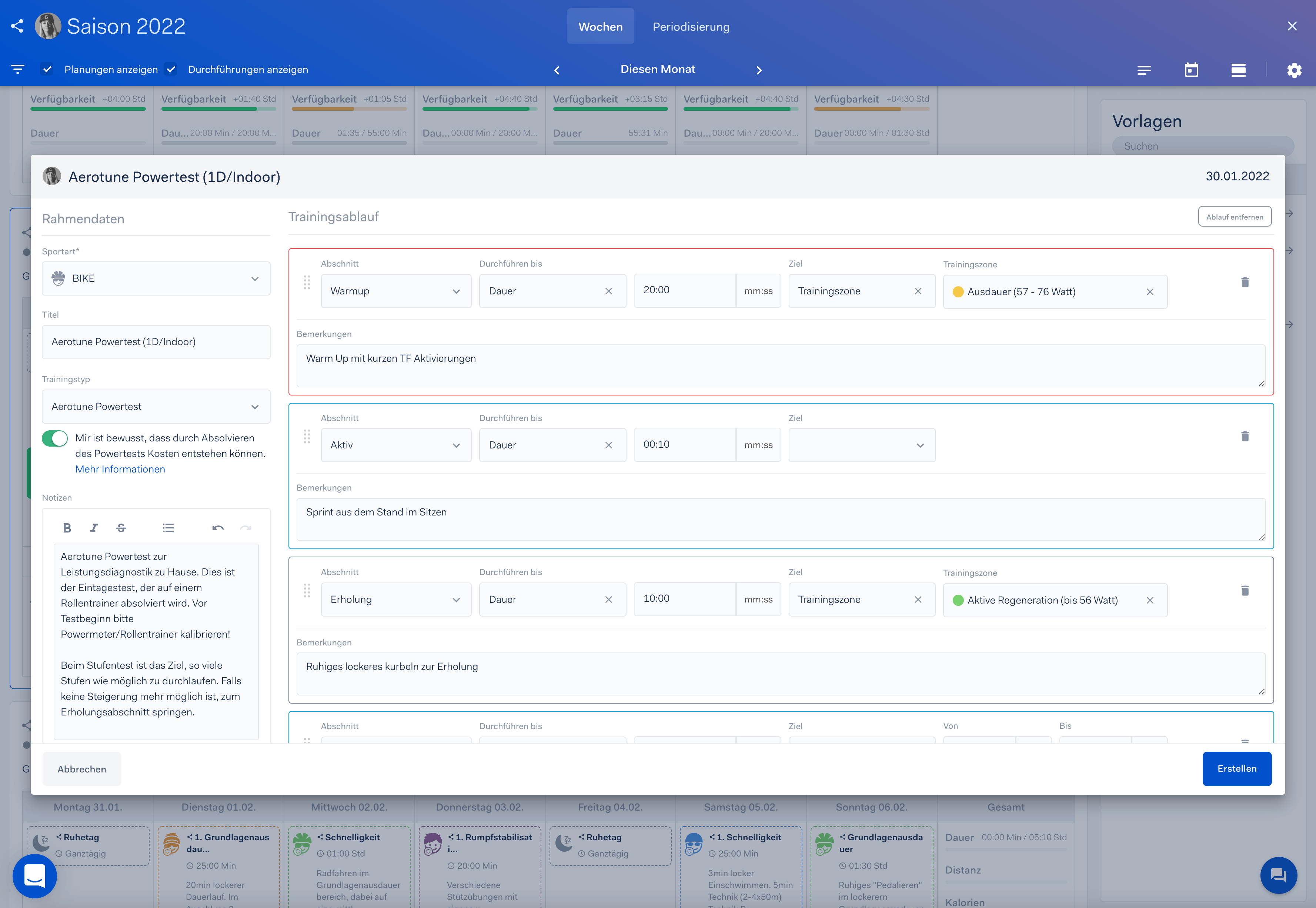1316x908 pixels.
Task: Undo the last change in the Notizen editor
Action: point(218,528)
